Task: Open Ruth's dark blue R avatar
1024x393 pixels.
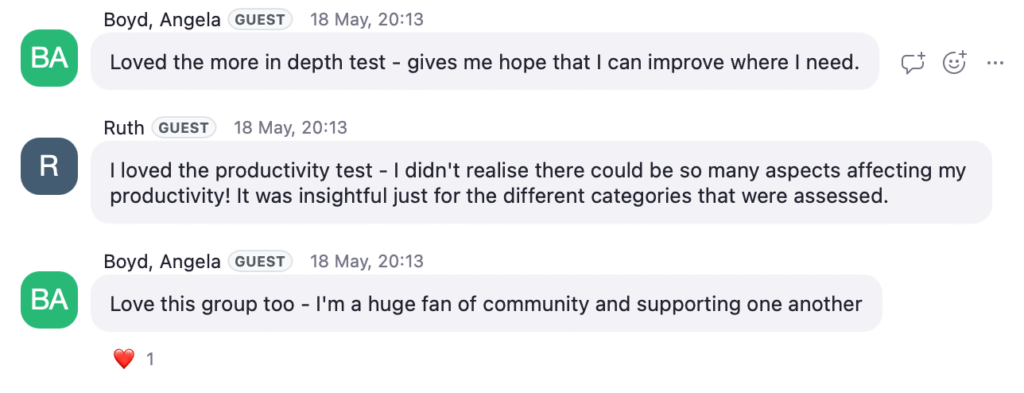Action: pyautogui.click(x=49, y=166)
